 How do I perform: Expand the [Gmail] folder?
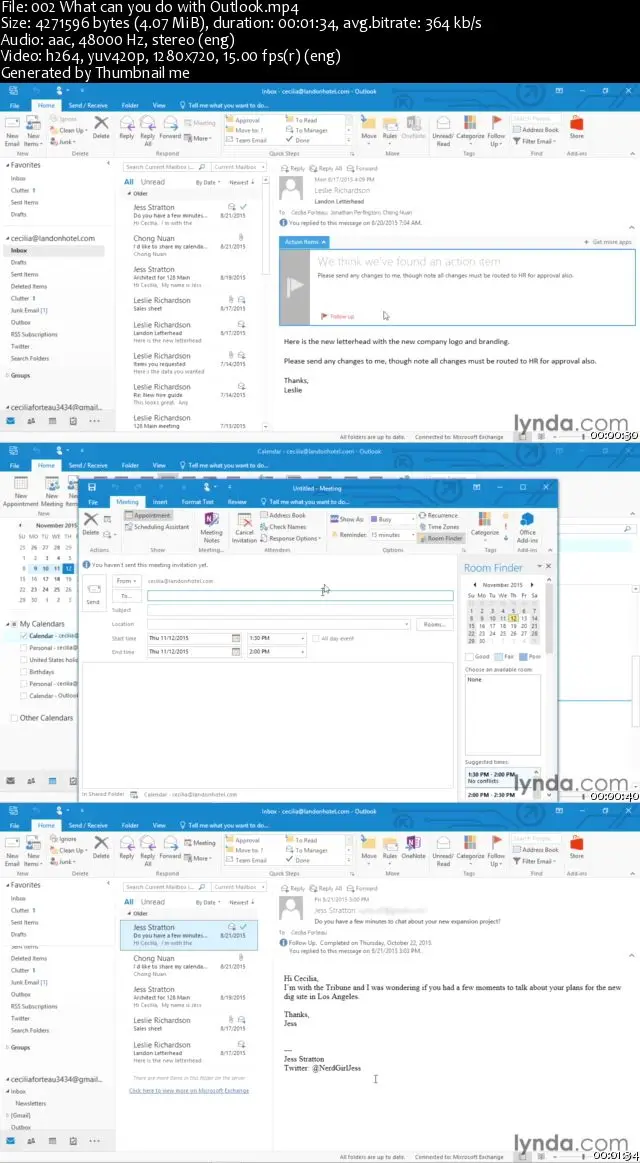pyautogui.click(x=8, y=1115)
